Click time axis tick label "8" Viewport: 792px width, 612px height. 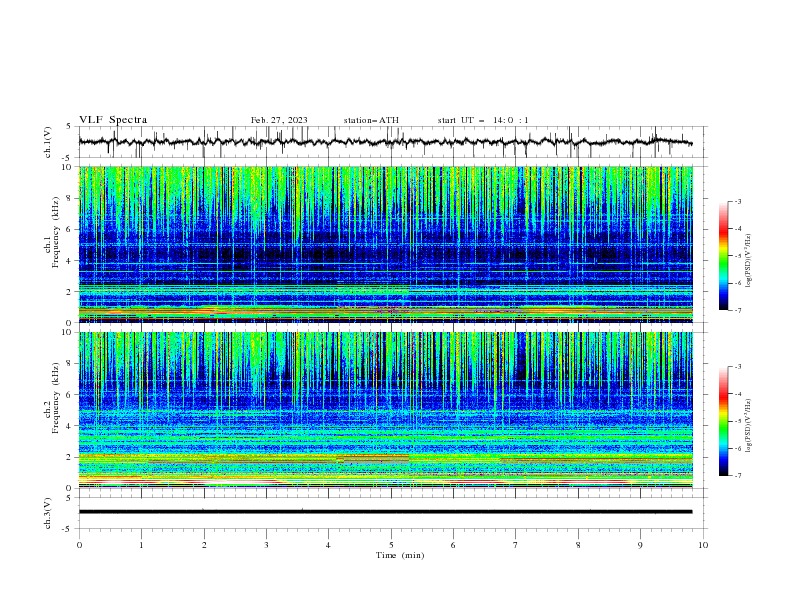(578, 545)
